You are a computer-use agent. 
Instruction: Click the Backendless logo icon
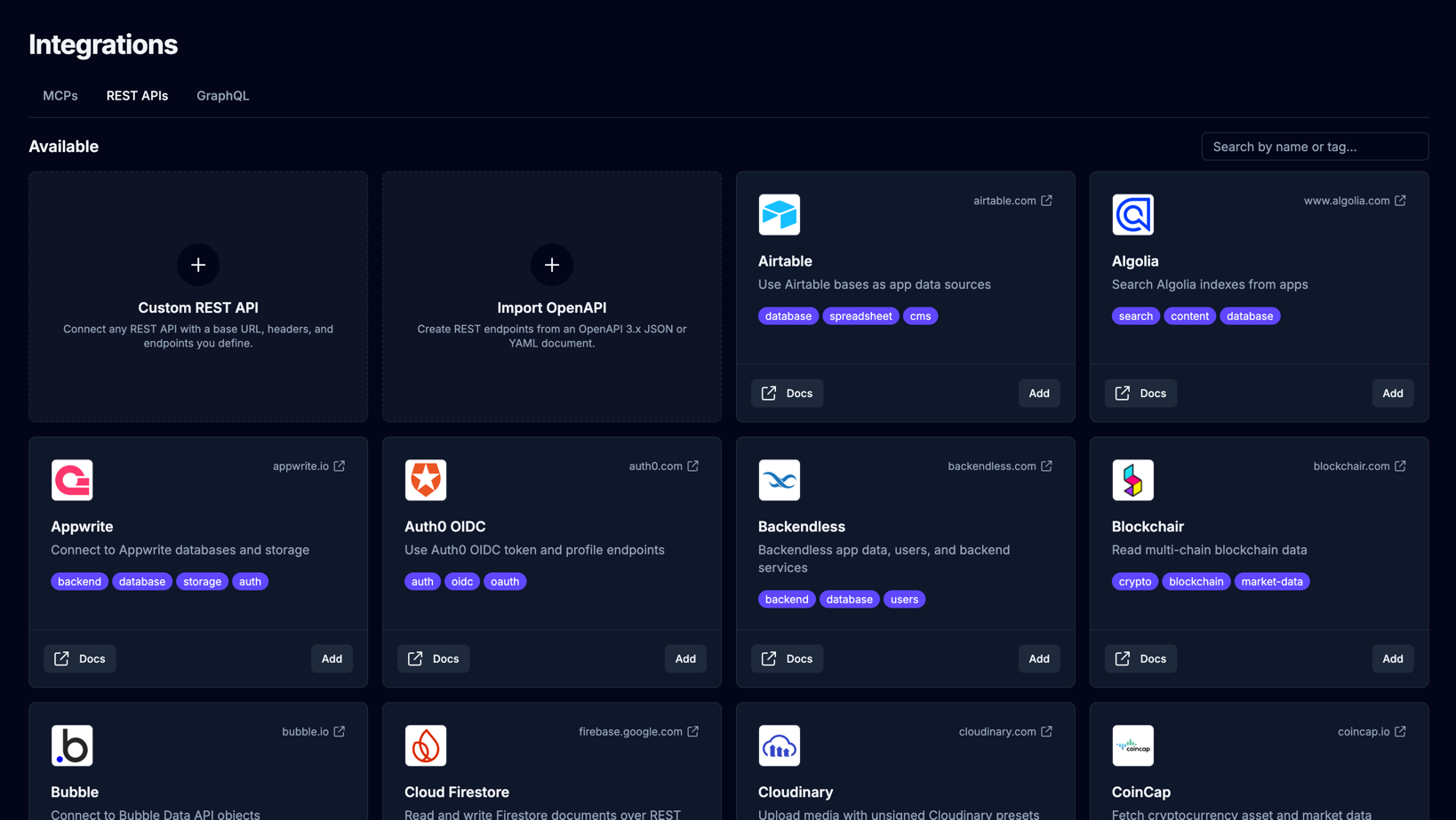(780, 480)
